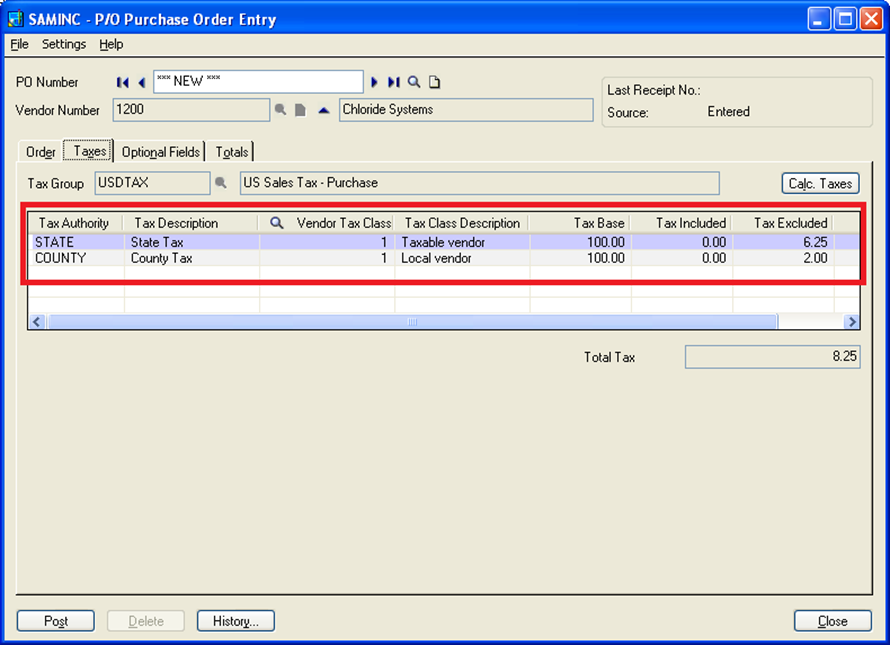The image size is (890, 645).
Task: Open the PO Number finder magnifier
Action: click(414, 82)
